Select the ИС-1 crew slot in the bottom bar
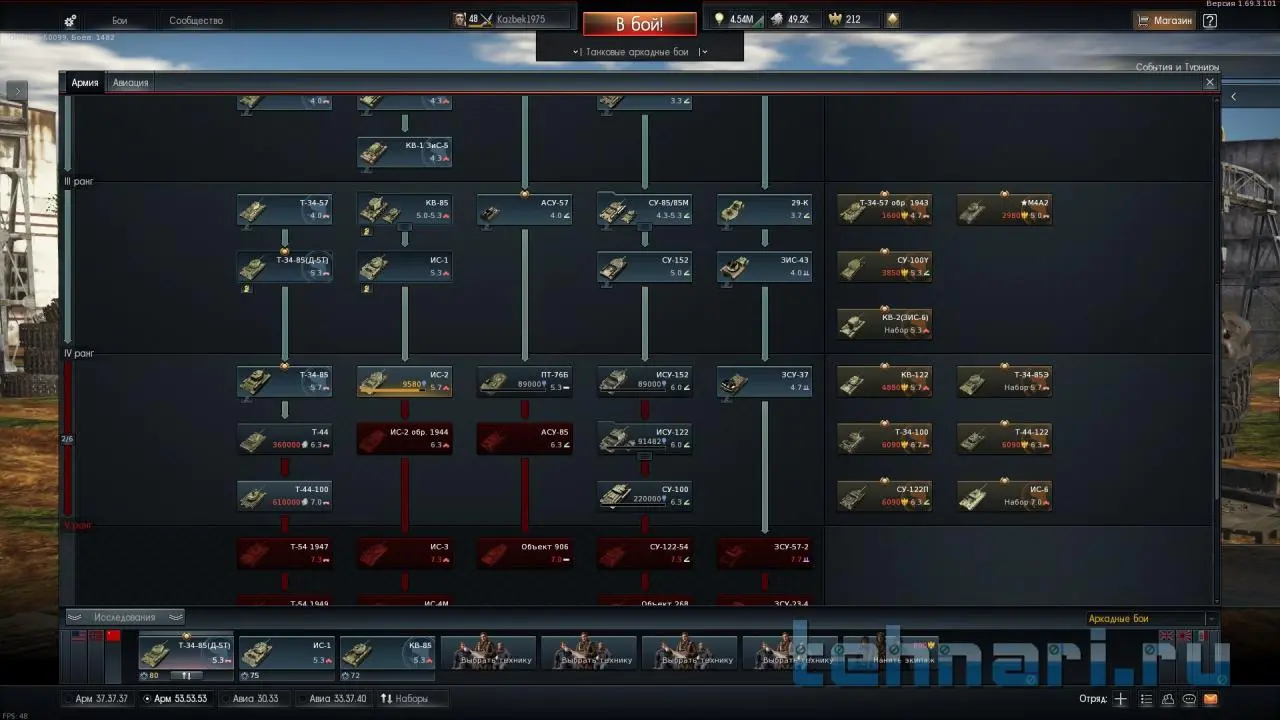Image resolution: width=1280 pixels, height=720 pixels. (286, 653)
